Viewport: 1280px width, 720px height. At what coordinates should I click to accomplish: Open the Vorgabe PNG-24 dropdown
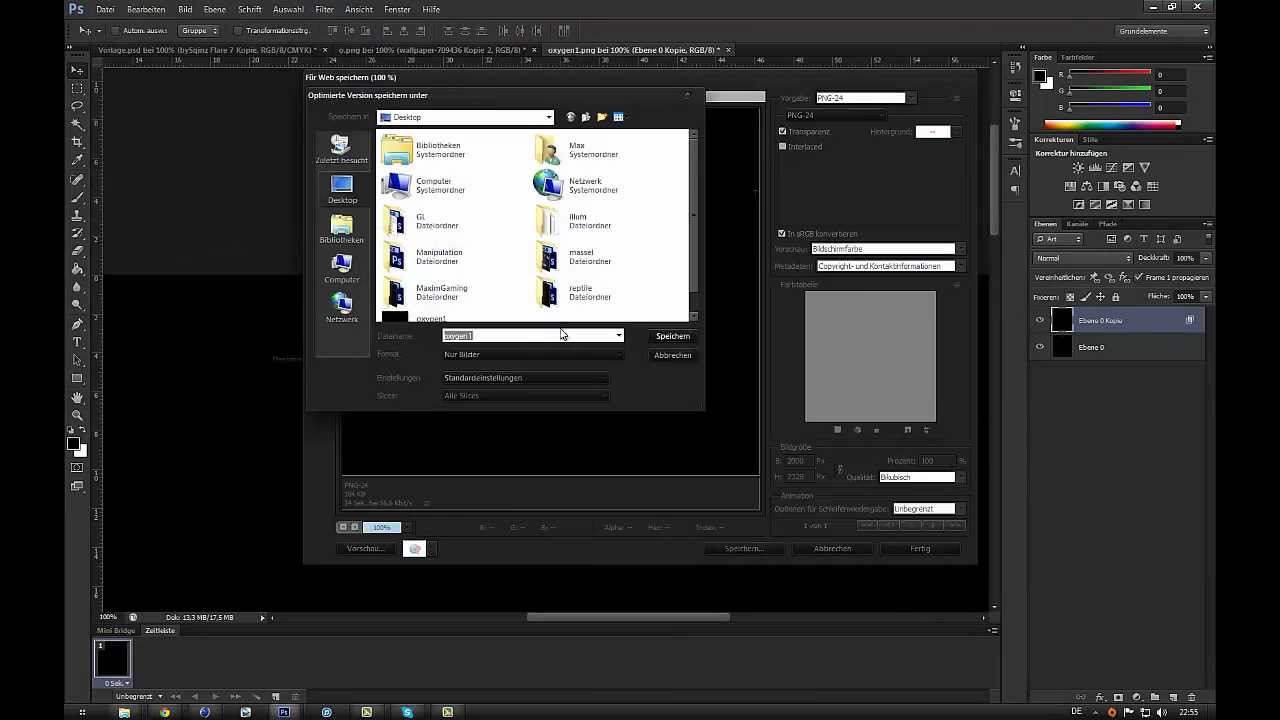click(x=865, y=98)
